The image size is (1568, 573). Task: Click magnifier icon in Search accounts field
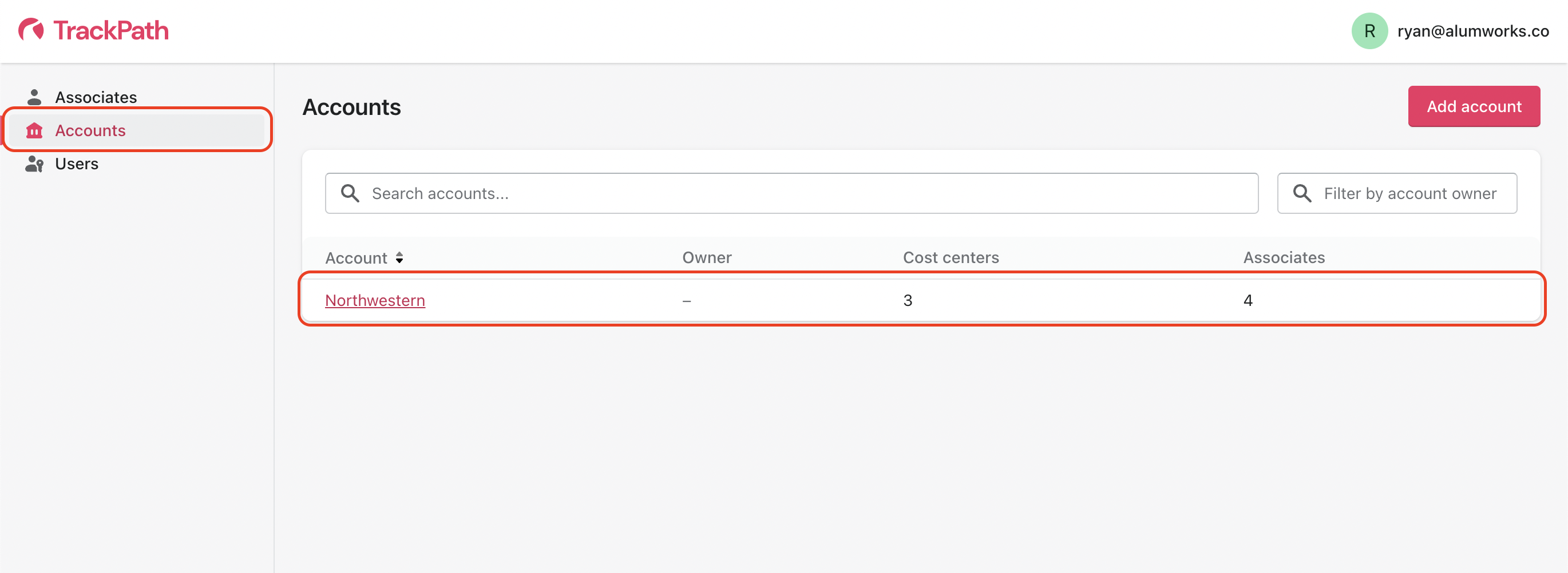[350, 193]
